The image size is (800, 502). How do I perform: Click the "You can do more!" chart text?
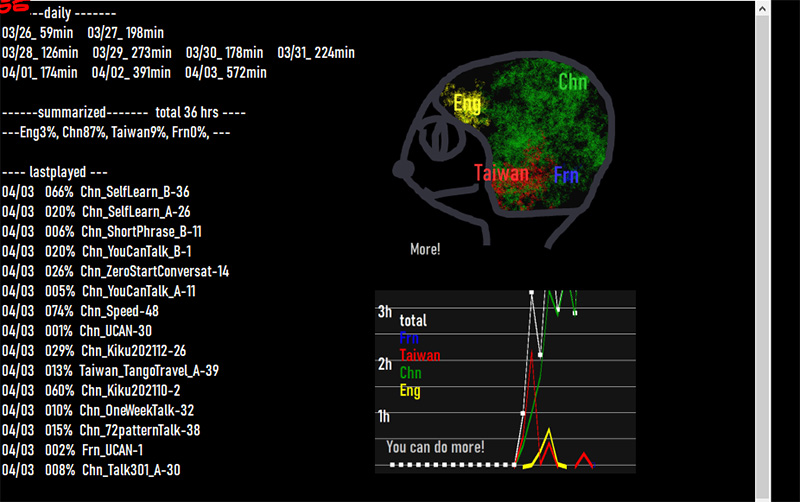[x=435, y=447]
